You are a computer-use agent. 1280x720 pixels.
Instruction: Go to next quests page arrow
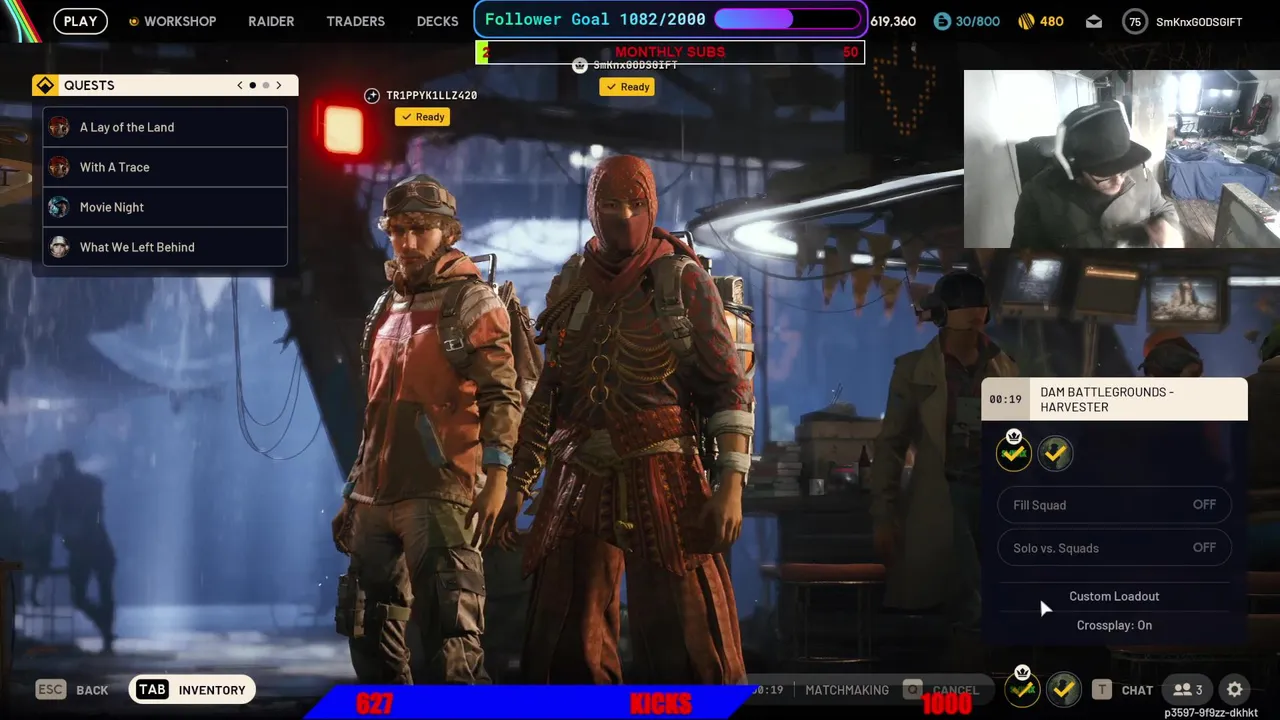[x=279, y=85]
